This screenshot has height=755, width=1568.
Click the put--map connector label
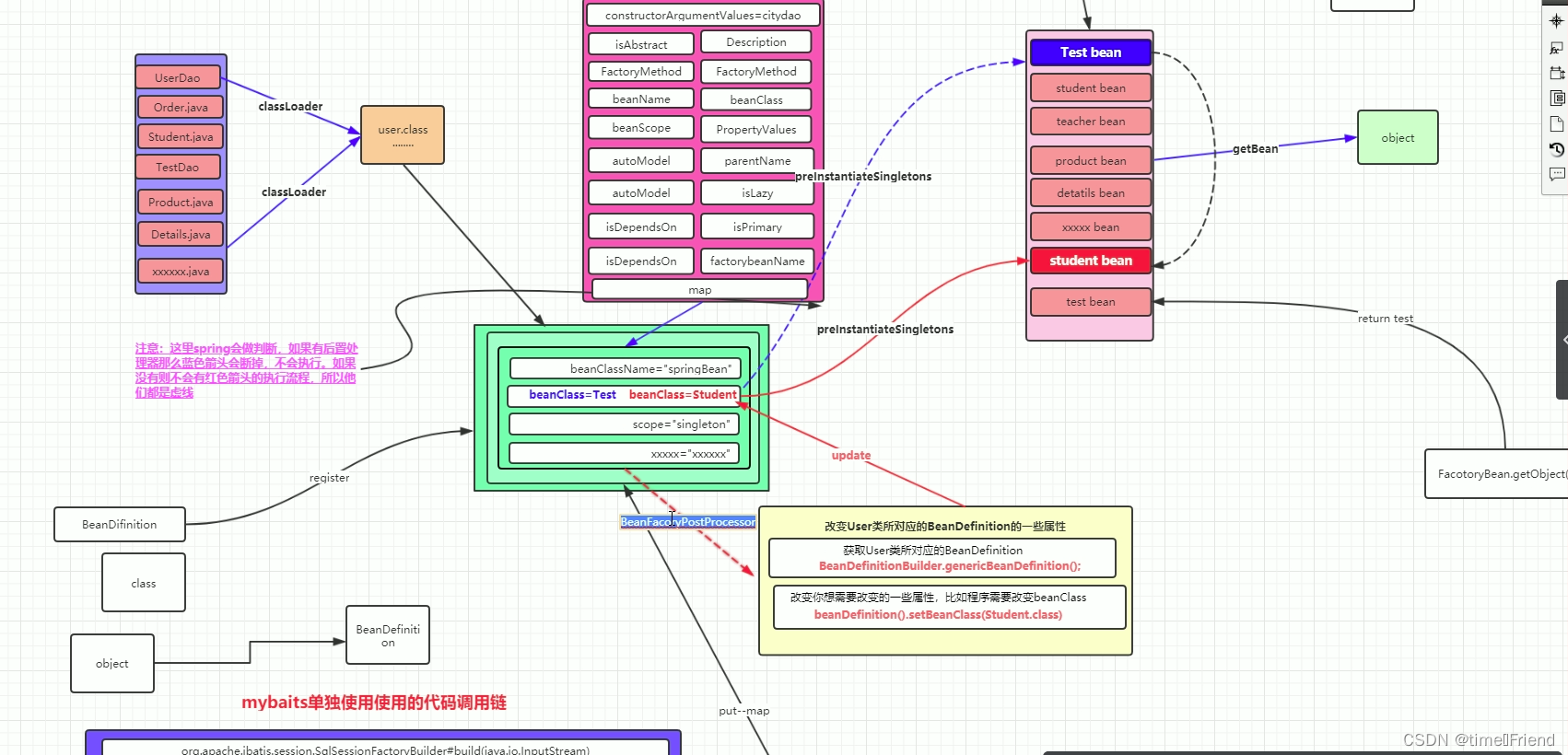click(744, 711)
